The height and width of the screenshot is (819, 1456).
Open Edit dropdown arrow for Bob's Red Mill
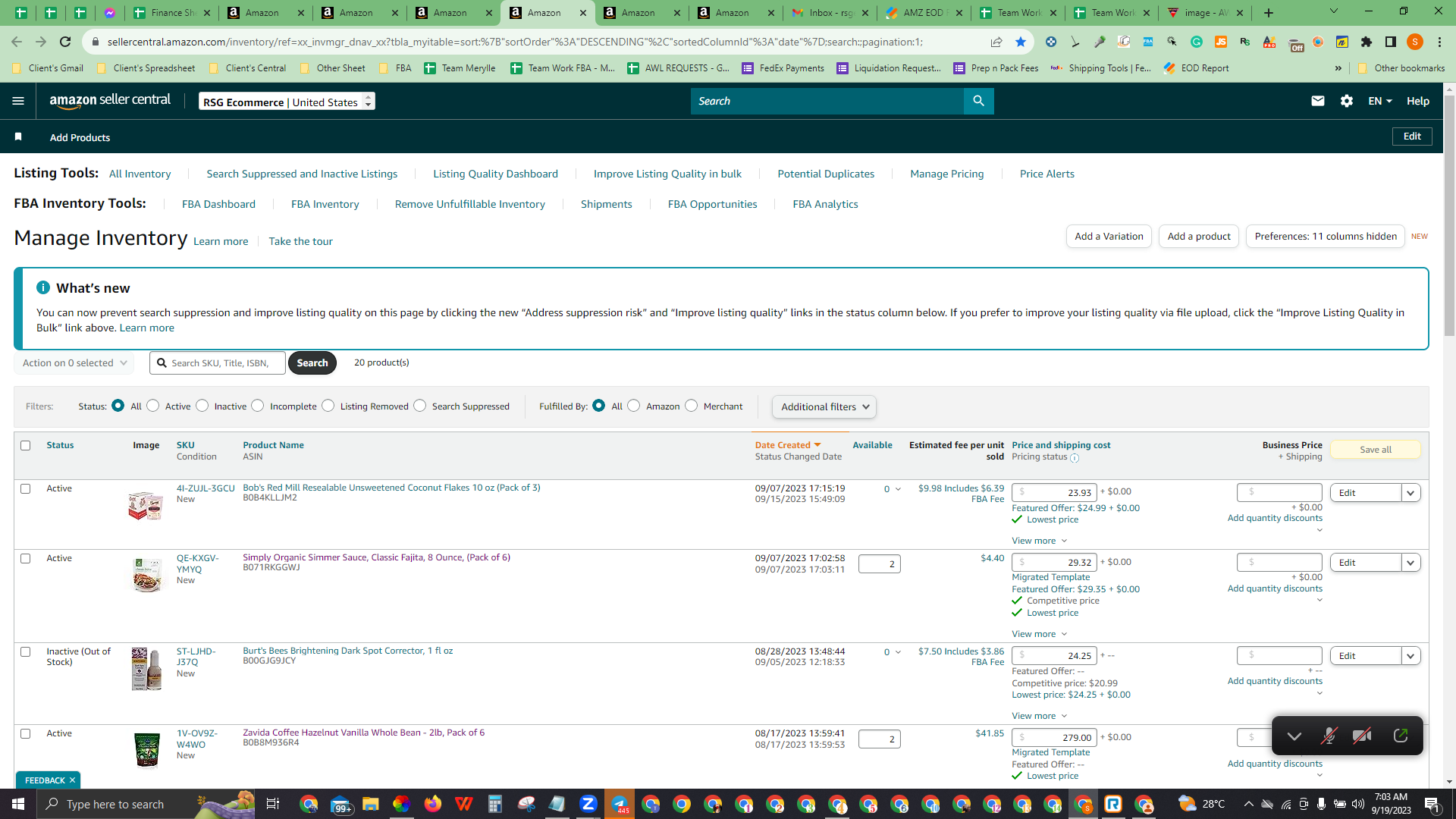click(x=1410, y=493)
